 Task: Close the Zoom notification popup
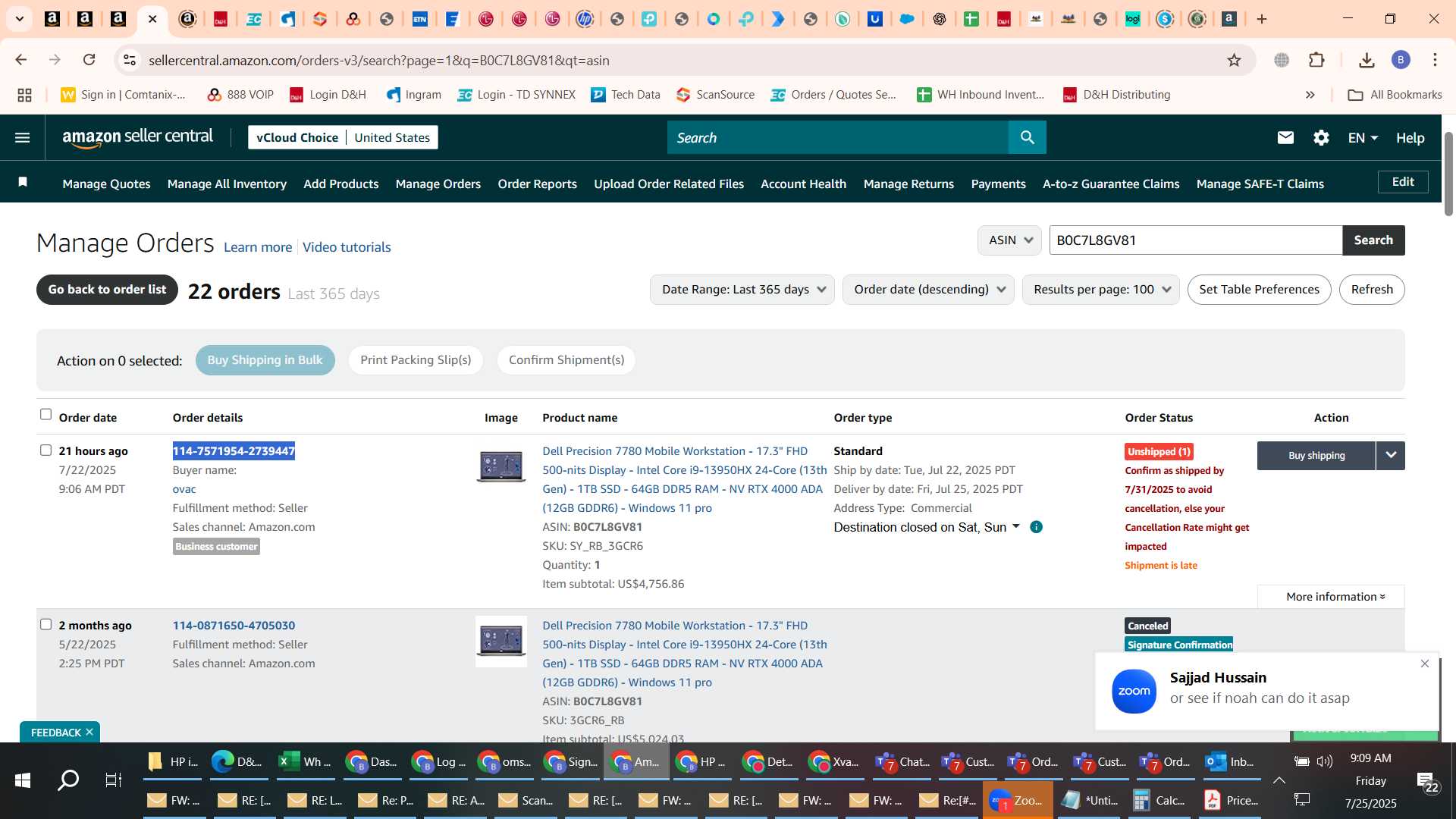tap(1425, 664)
